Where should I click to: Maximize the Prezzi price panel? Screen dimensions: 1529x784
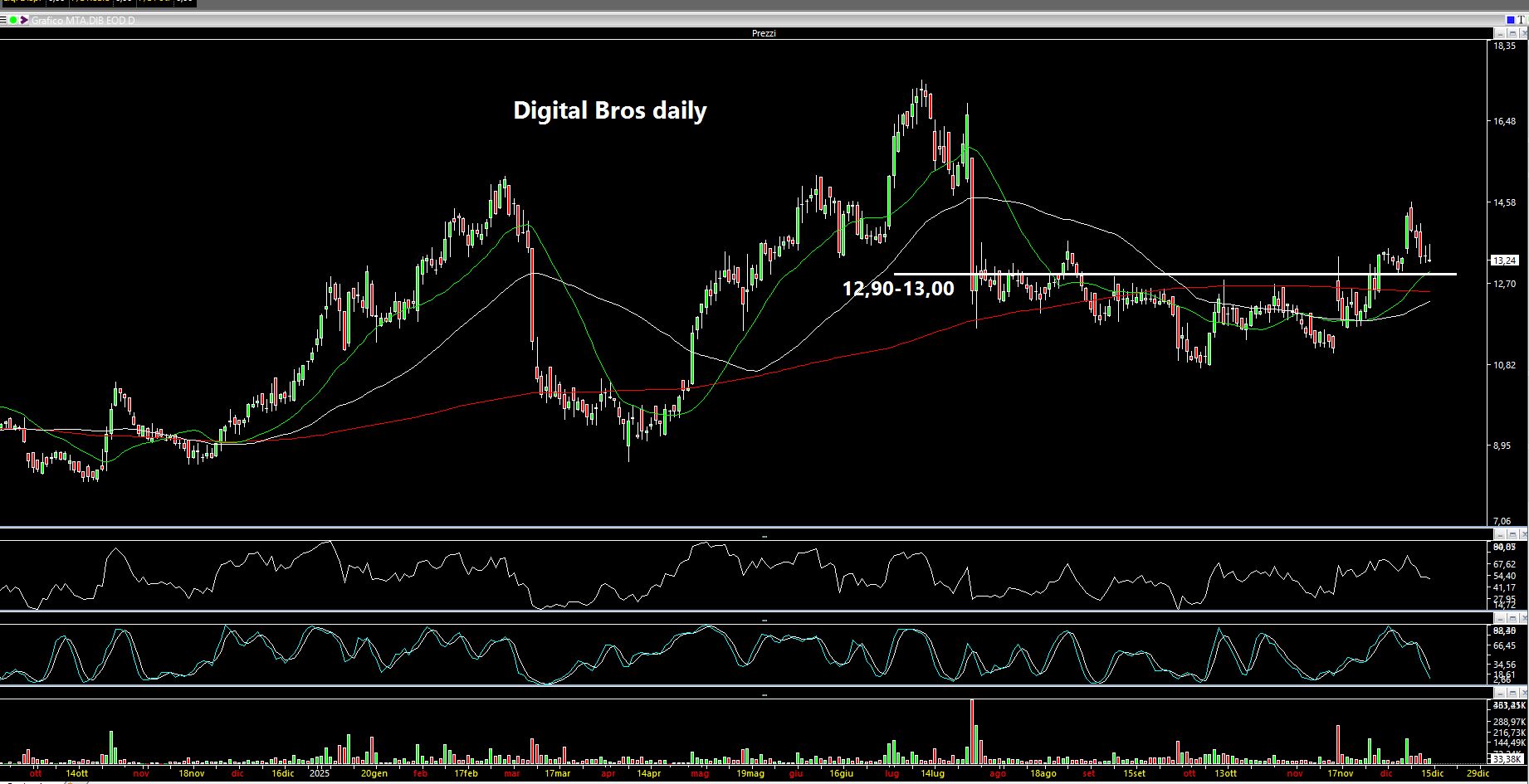point(1511,33)
